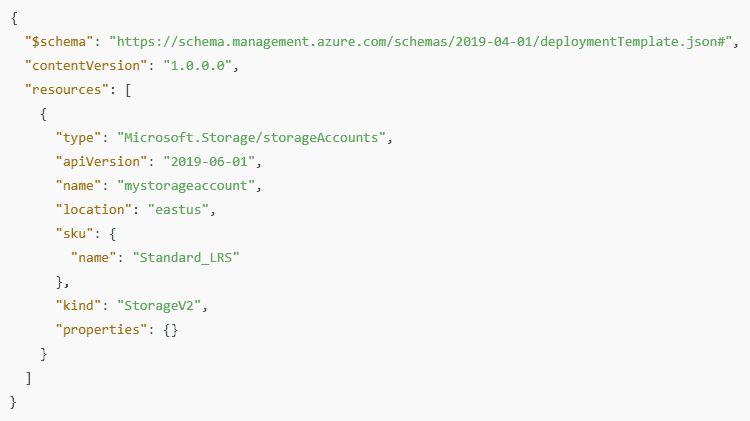Click the "resources" array key
Screen dimensions: 750x421
click(x=67, y=90)
